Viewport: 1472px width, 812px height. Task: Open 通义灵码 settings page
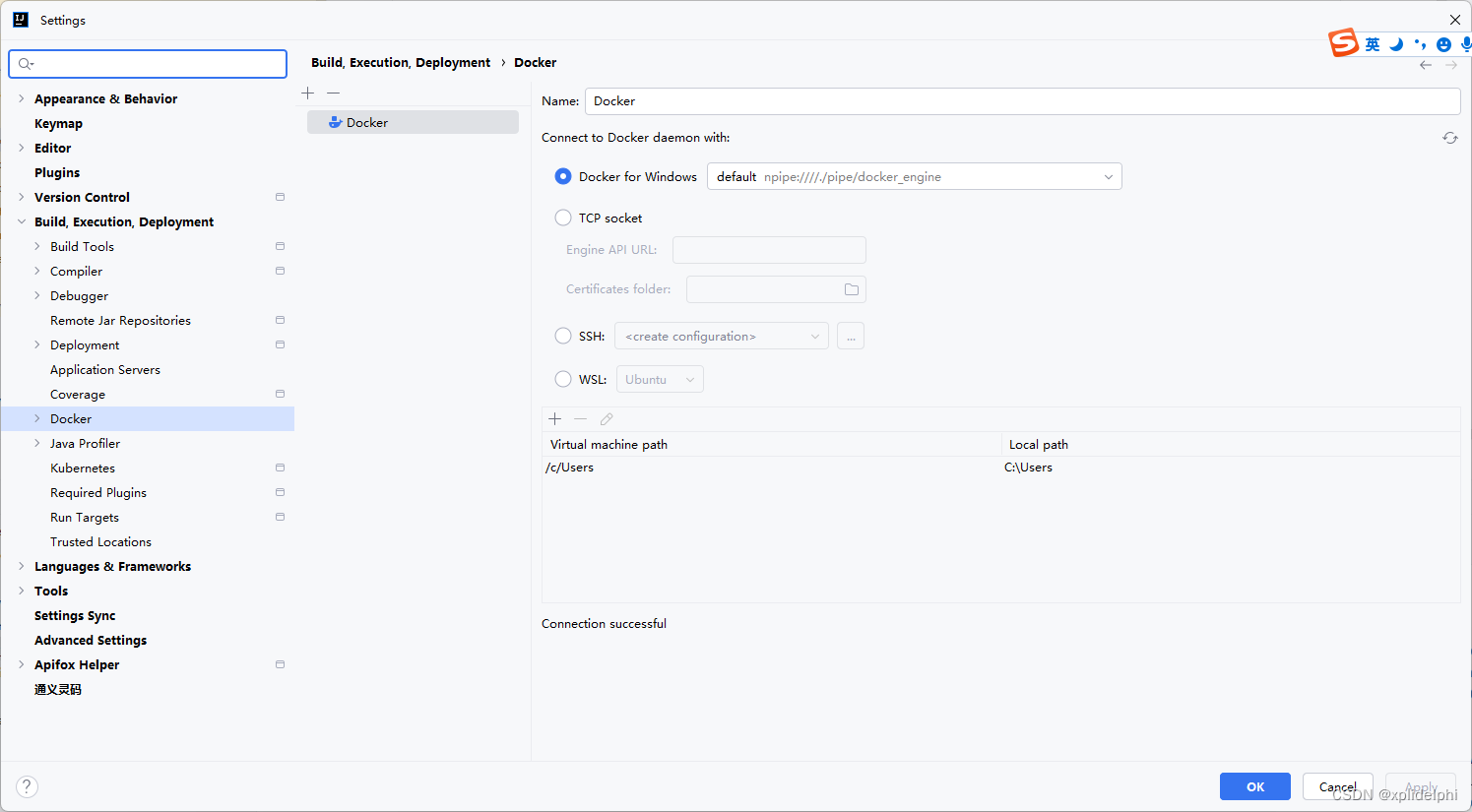[x=58, y=689]
